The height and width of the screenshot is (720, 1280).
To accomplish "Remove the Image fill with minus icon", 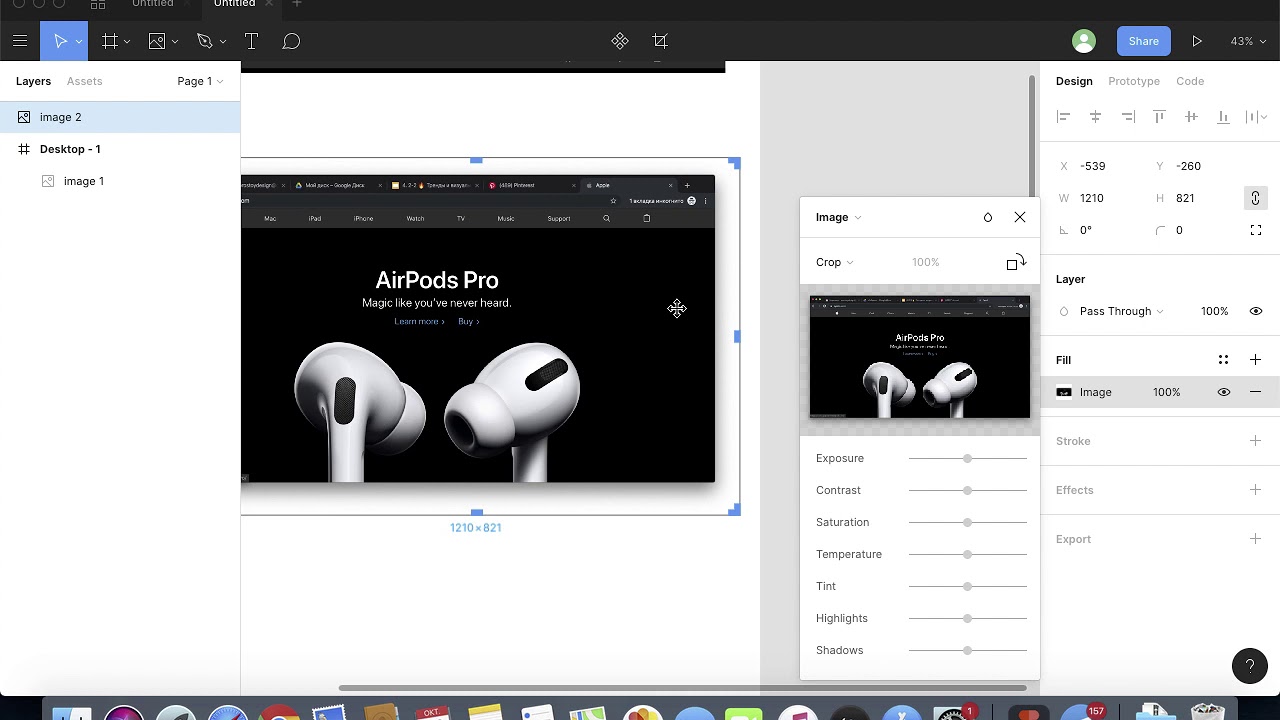I will coord(1255,392).
